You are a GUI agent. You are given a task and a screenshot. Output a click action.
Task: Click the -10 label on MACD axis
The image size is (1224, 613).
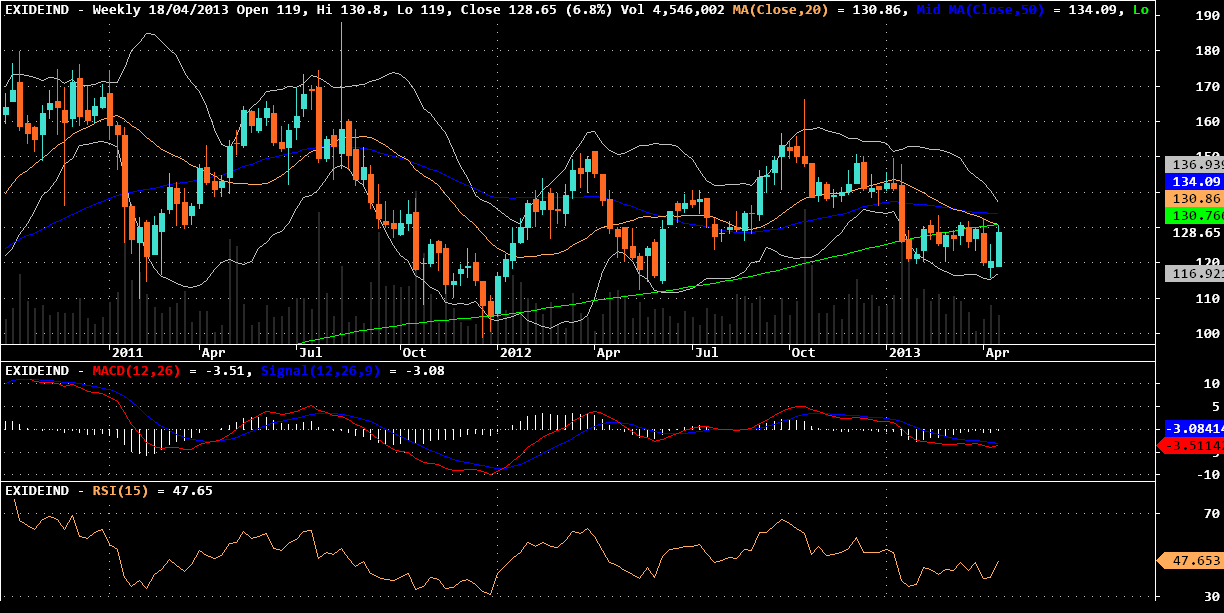pos(1209,474)
